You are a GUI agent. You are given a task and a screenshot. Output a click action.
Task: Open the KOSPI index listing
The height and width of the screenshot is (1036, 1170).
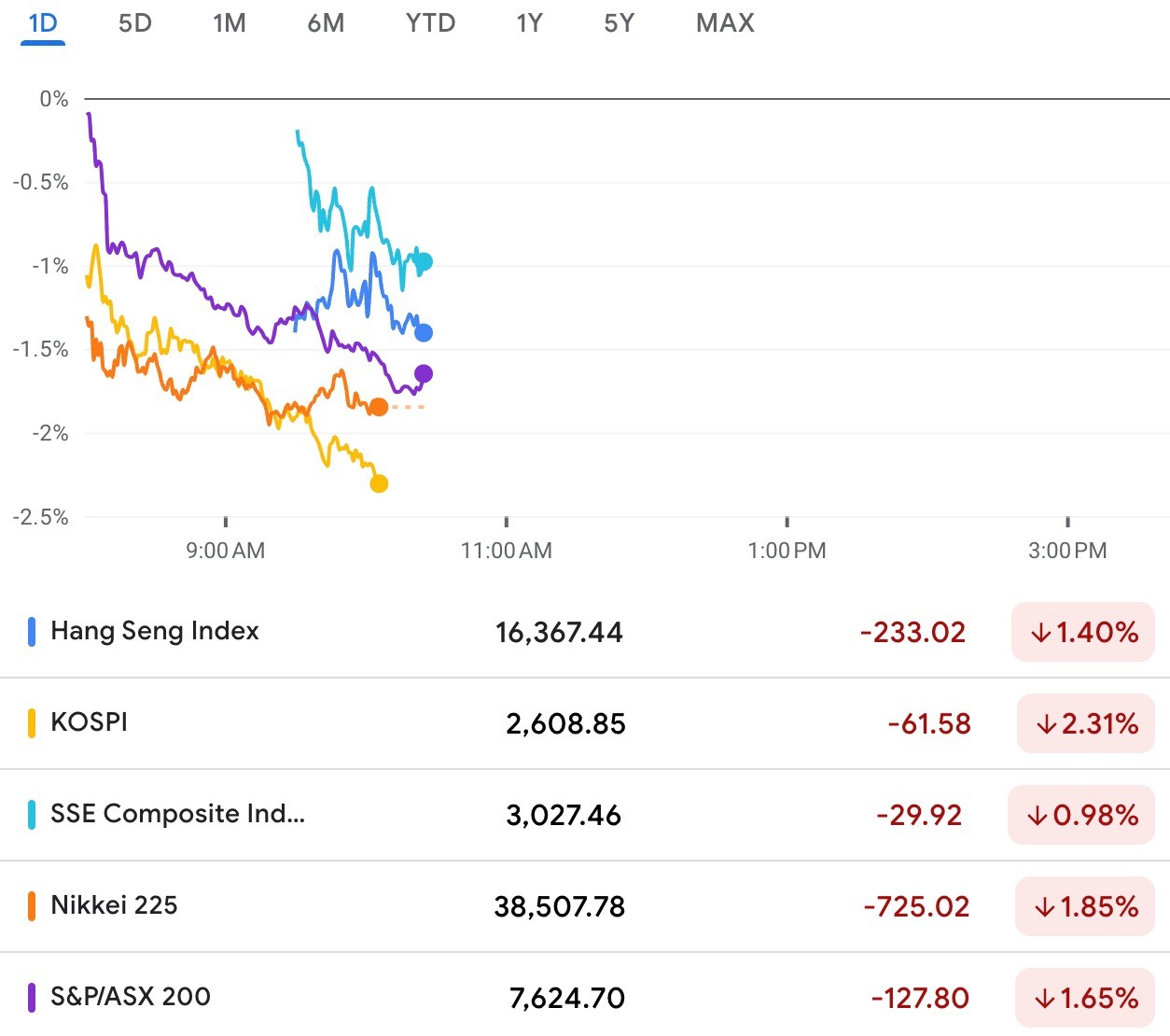[90, 722]
